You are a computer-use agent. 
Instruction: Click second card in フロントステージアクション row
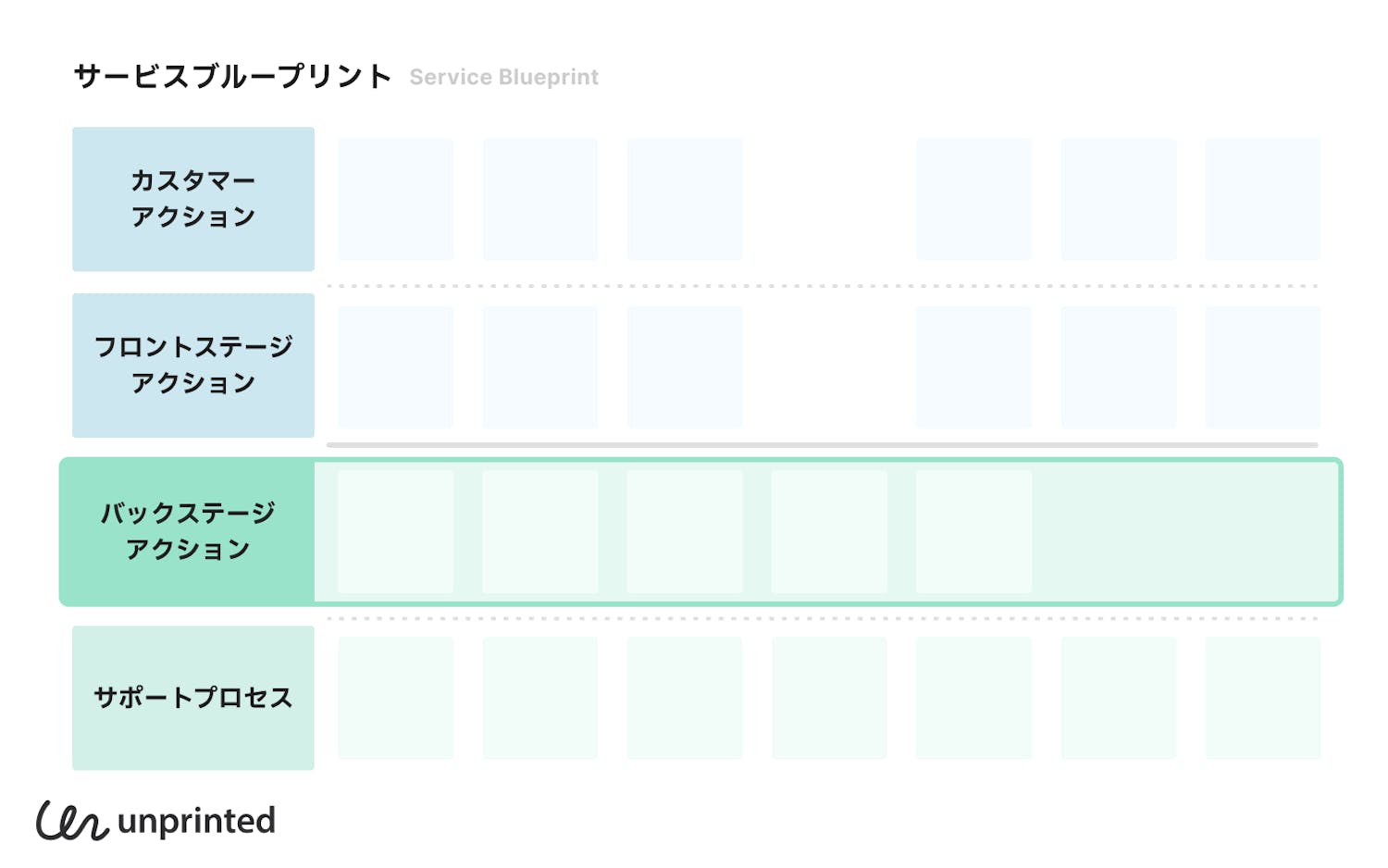(540, 366)
